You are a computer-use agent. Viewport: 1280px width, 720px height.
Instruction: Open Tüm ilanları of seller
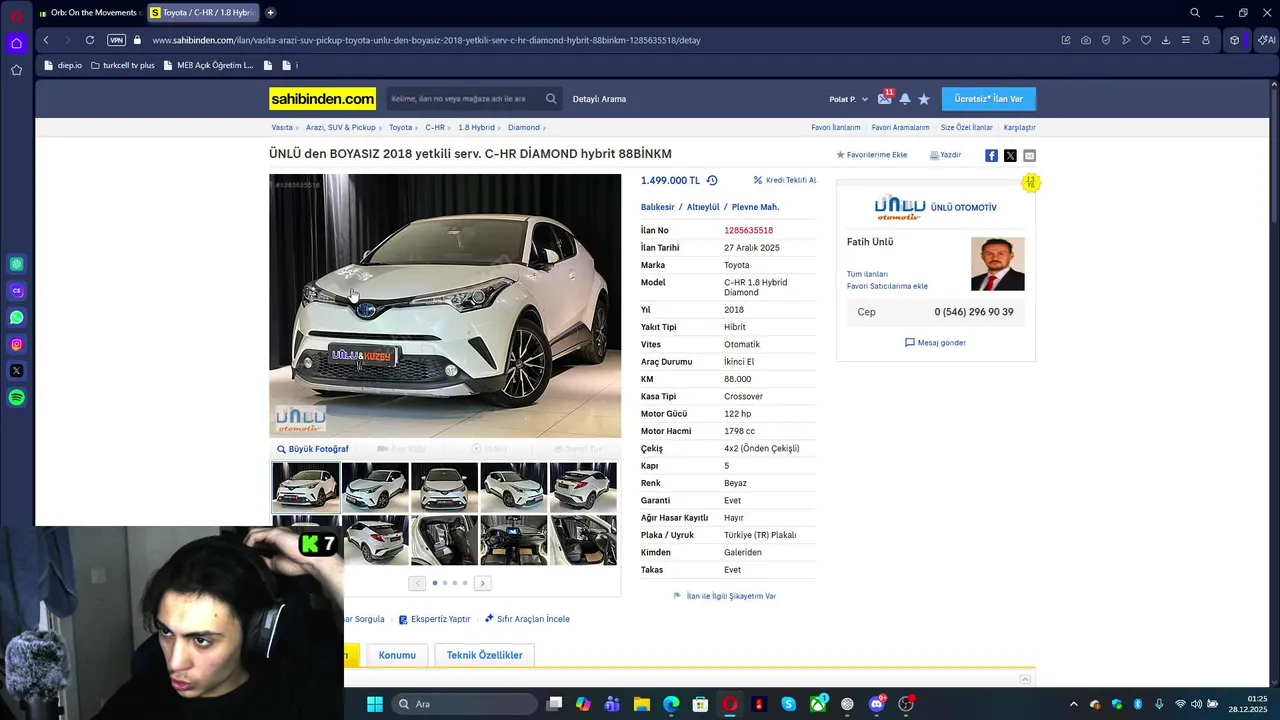click(867, 274)
